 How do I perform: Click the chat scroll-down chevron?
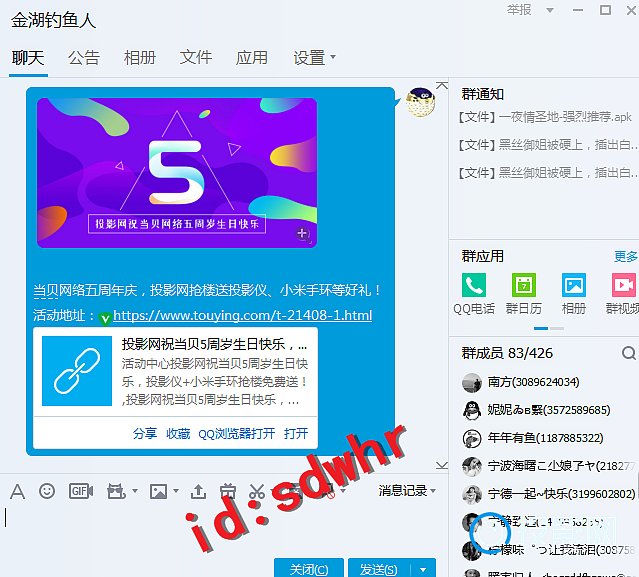(x=442, y=465)
